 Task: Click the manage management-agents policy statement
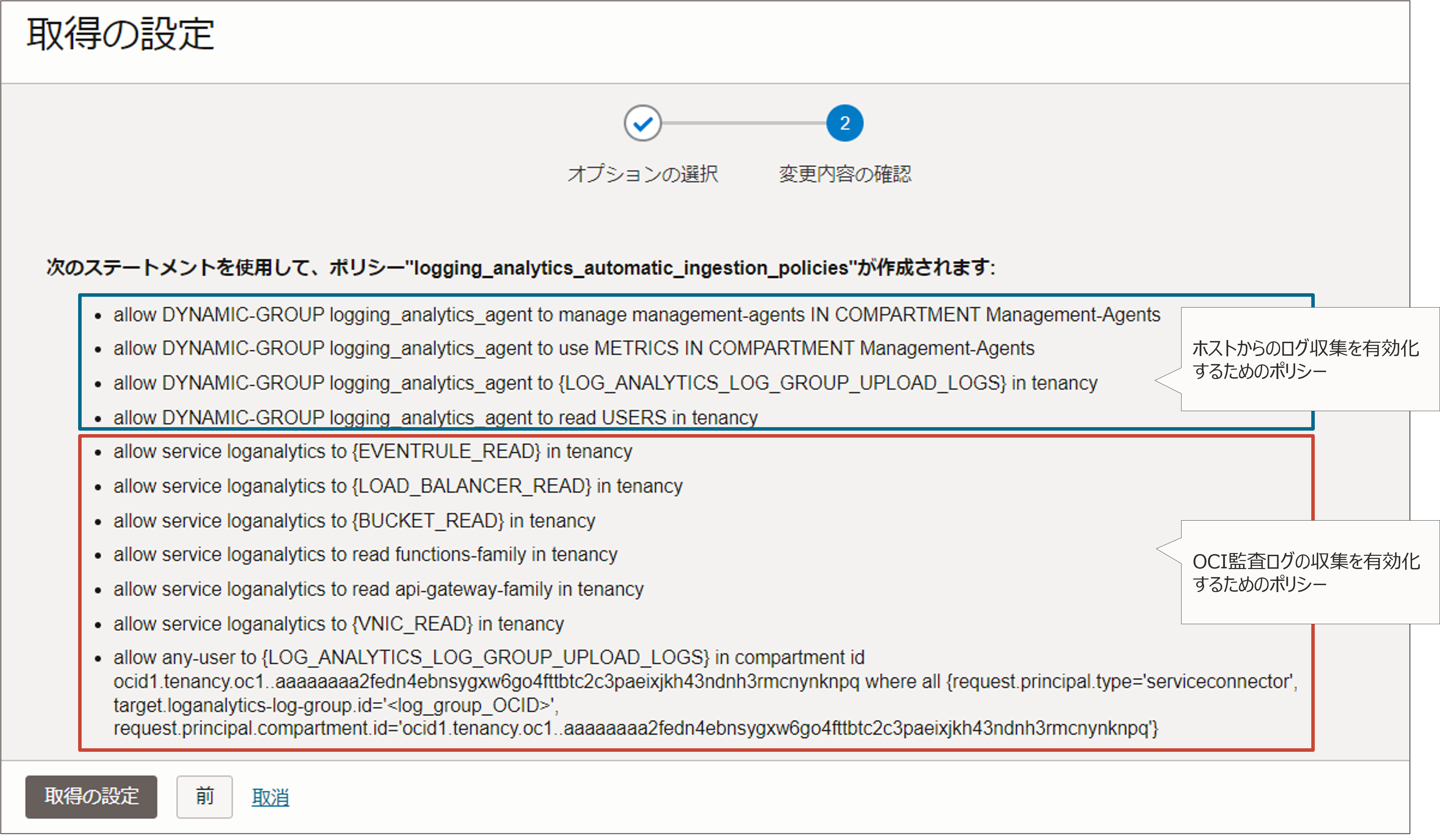coord(636,315)
